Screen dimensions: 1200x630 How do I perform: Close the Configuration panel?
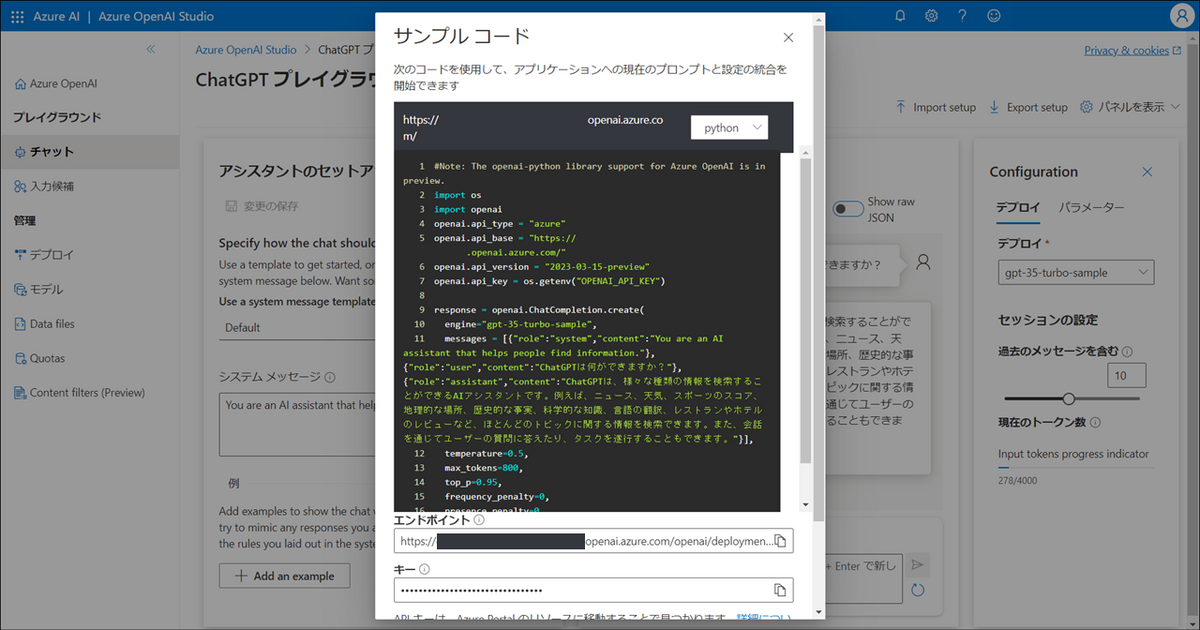[x=1147, y=172]
